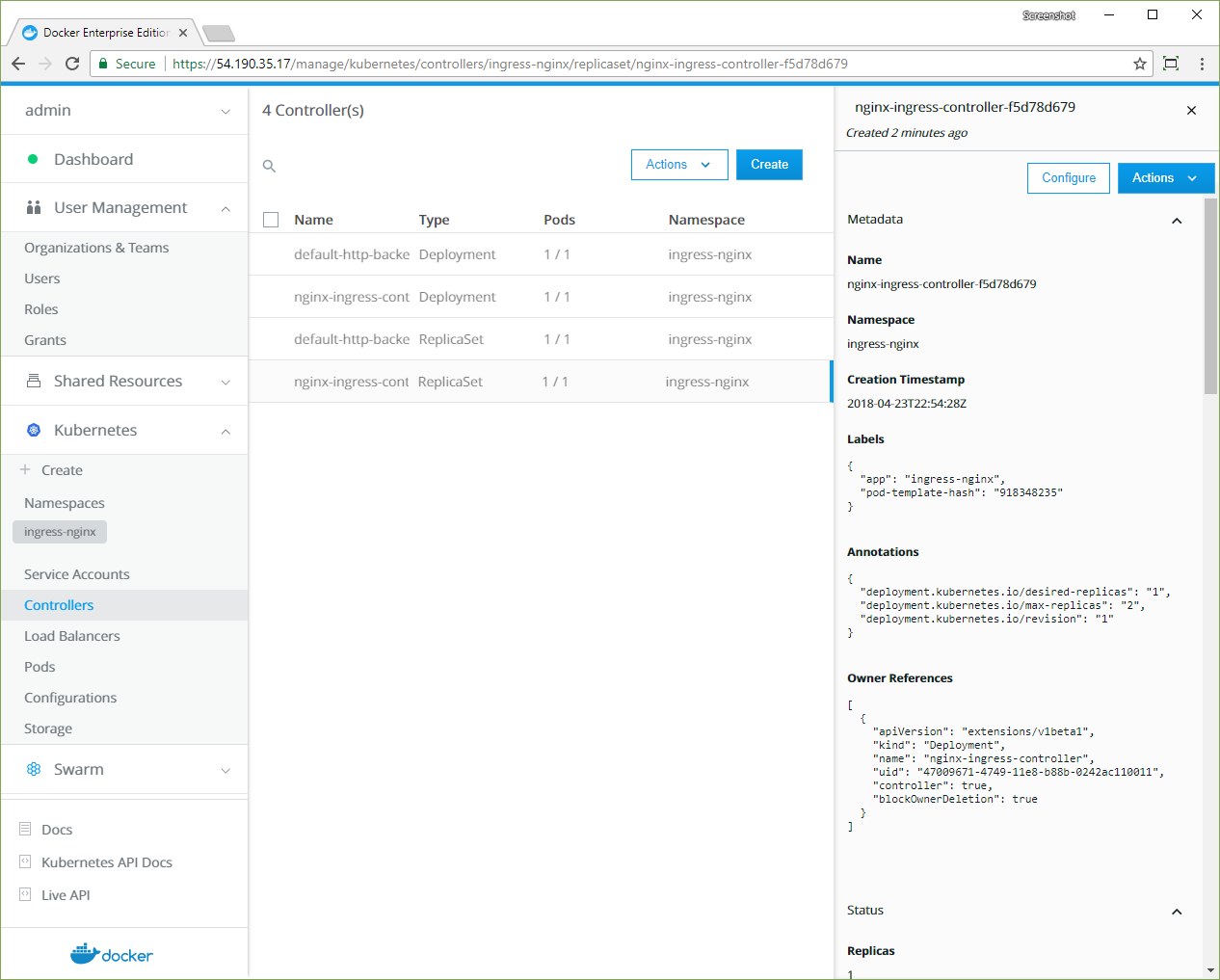Click the User Management people icon
This screenshot has width=1220, height=980.
(34, 207)
